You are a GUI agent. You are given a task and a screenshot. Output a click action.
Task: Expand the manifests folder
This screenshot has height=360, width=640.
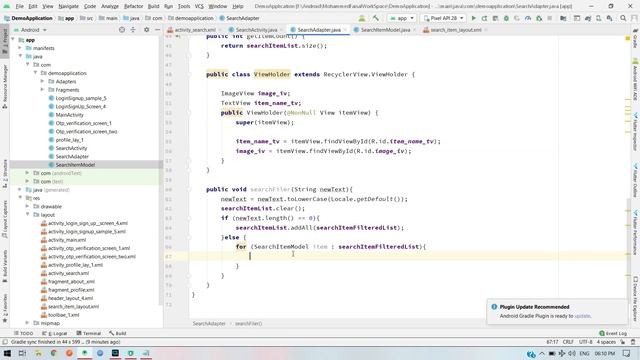(x=20, y=48)
